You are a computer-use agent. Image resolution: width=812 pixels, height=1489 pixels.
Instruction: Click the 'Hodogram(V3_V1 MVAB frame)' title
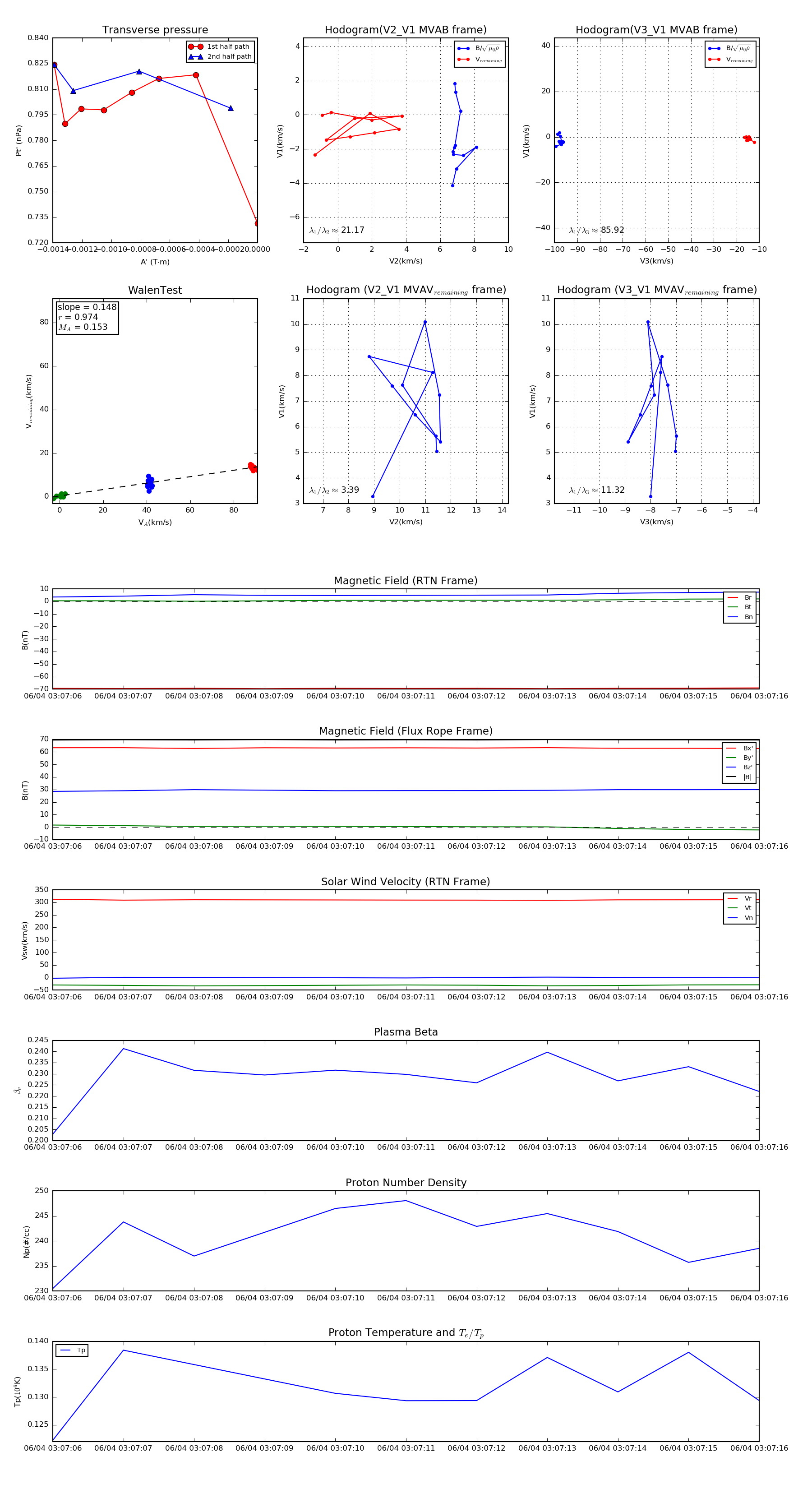(656, 30)
